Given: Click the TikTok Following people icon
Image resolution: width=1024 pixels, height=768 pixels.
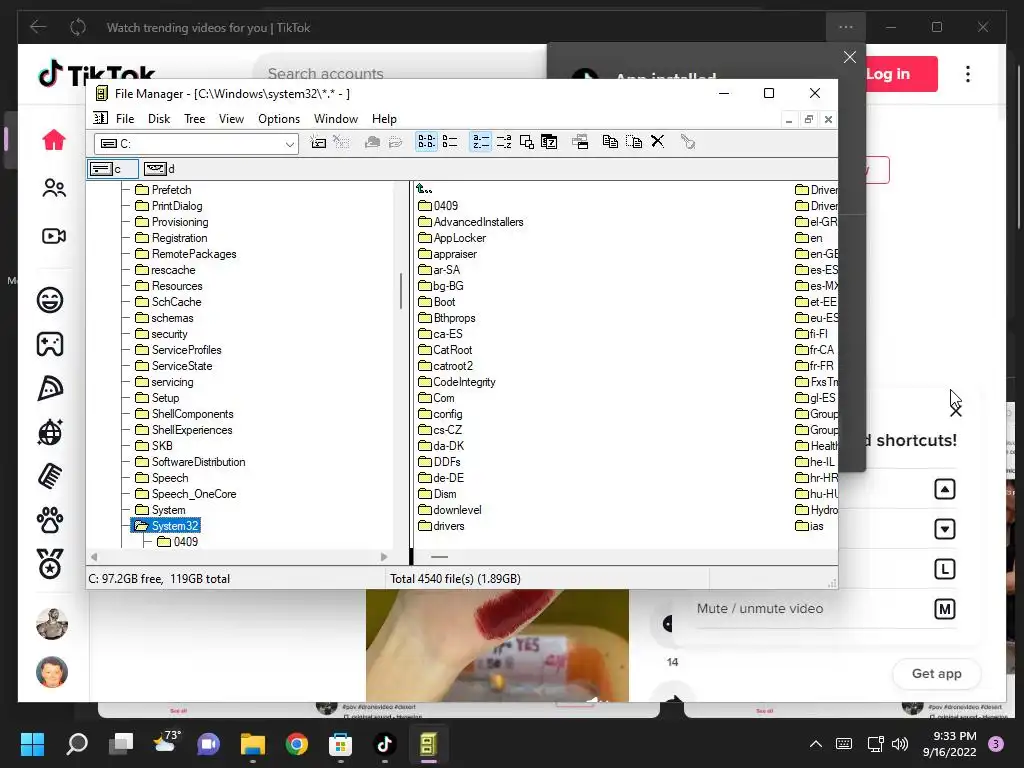Looking at the screenshot, I should coord(54,189).
